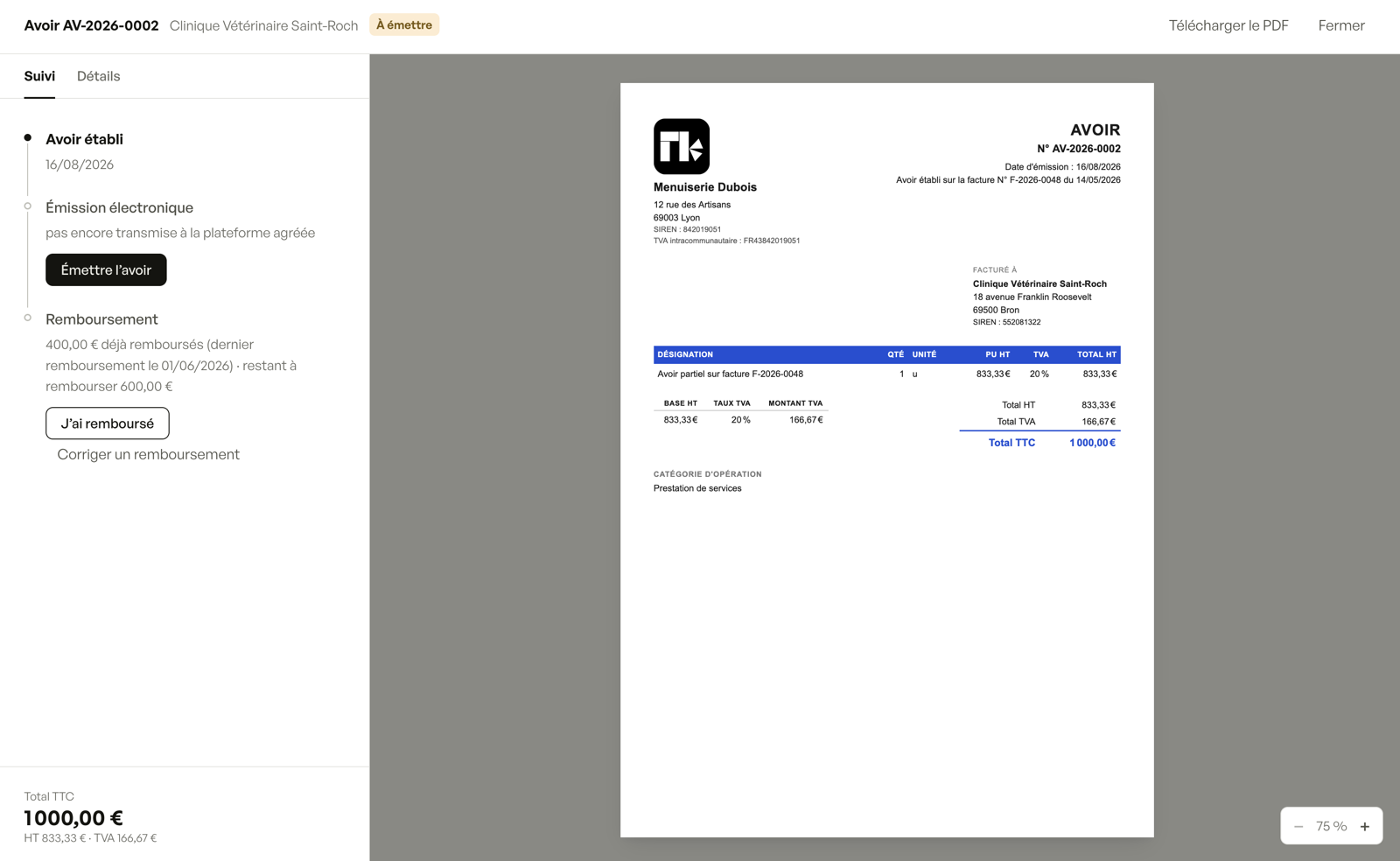Click 'Menuiserie Dubois' company name on the document
This screenshot has width=1400, height=861.
(x=705, y=187)
